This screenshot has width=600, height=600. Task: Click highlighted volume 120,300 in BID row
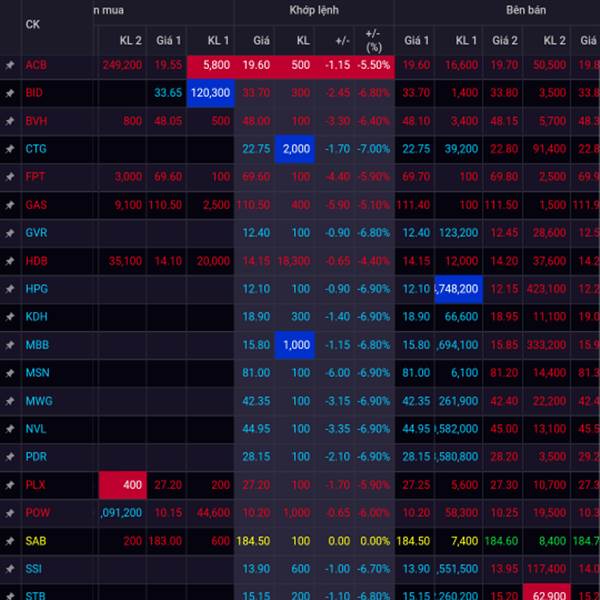coord(210,93)
